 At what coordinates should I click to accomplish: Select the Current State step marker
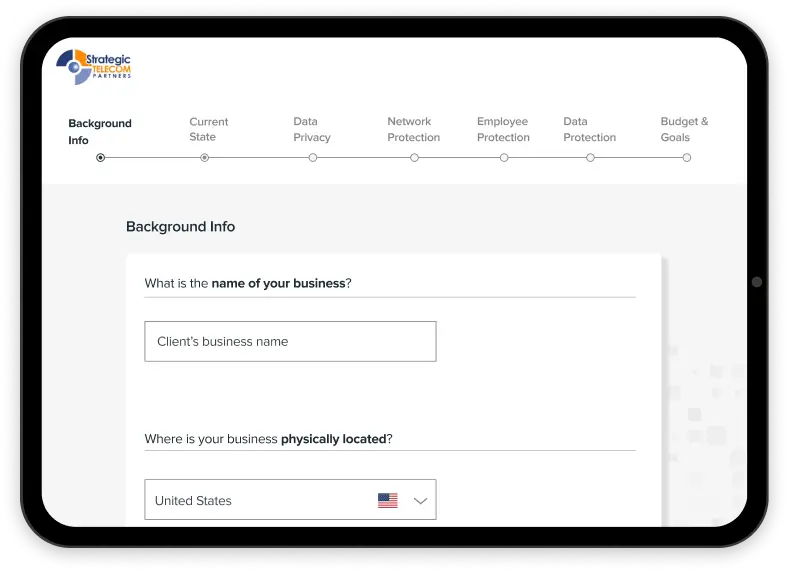tap(205, 157)
